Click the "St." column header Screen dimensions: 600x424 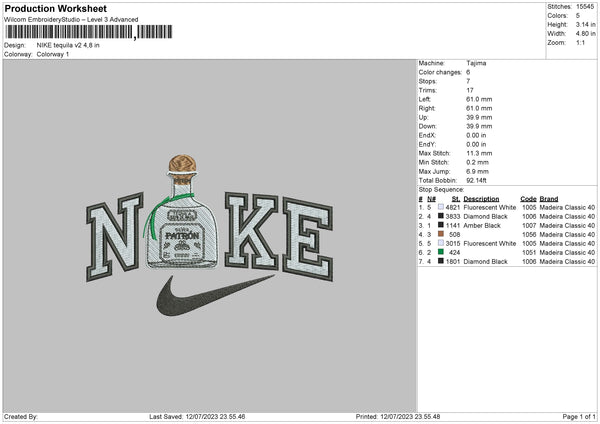pyautogui.click(x=456, y=199)
